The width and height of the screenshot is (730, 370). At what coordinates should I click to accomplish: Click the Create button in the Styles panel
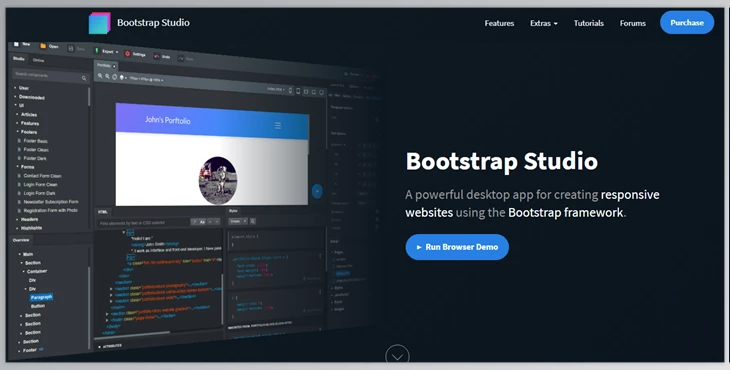pos(238,221)
